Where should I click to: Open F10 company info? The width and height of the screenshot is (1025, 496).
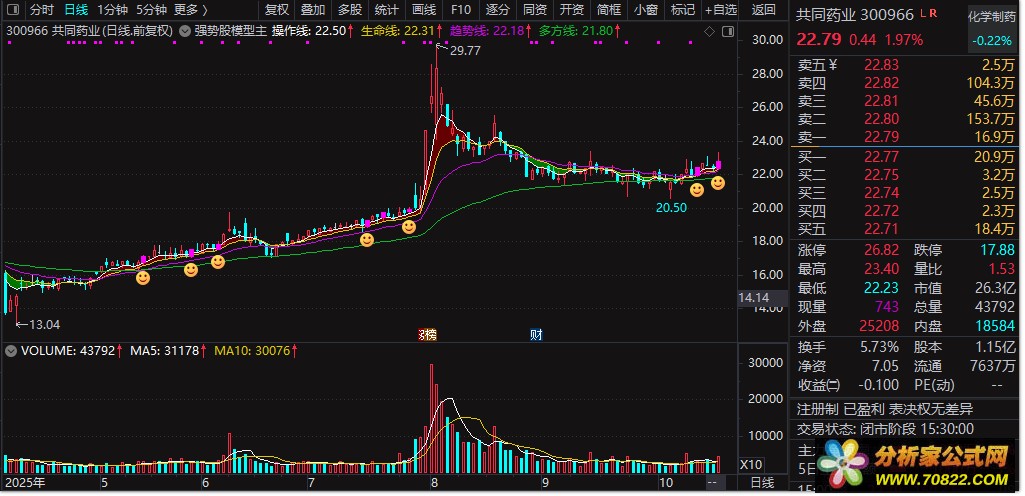(x=461, y=10)
